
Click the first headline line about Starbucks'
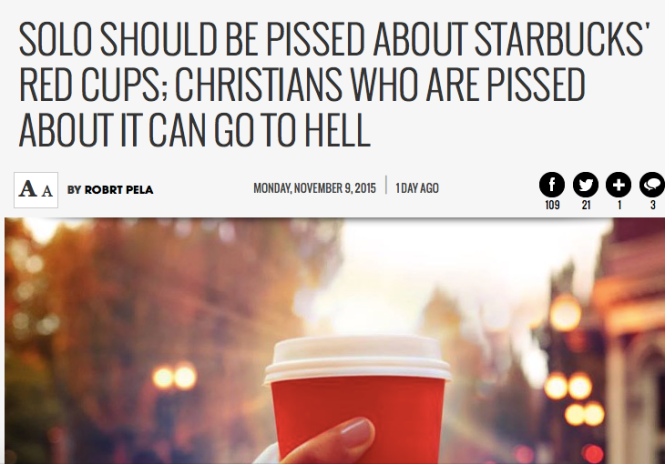(334, 39)
